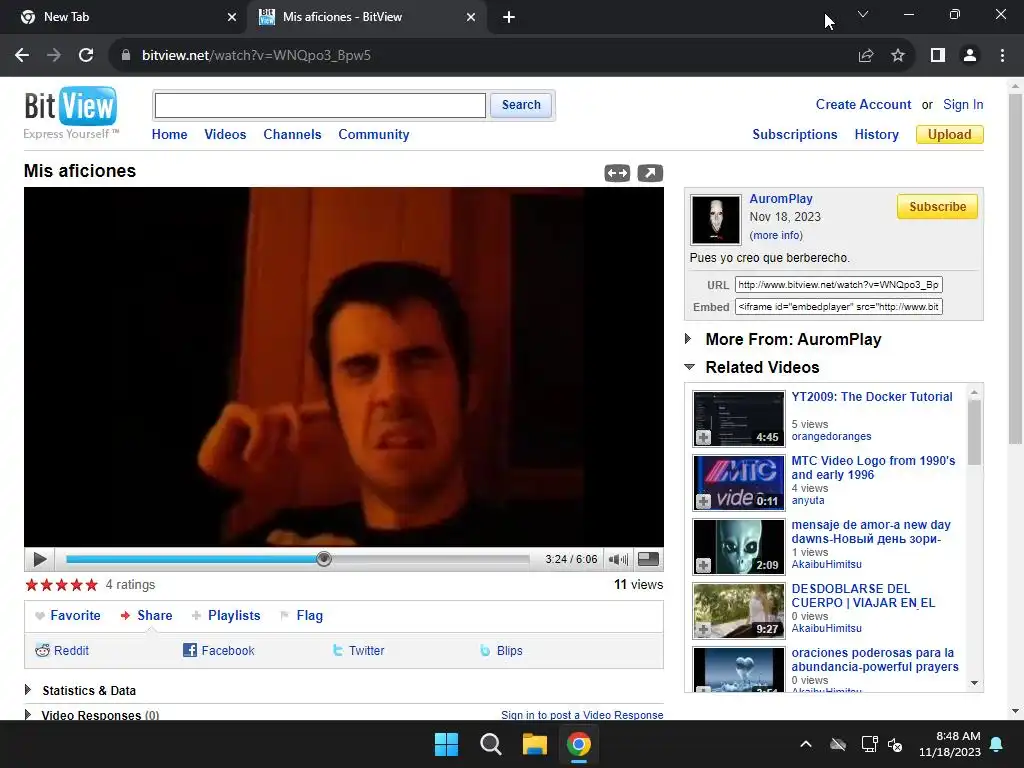The height and width of the screenshot is (768, 1024).
Task: Focus the BitView search box
Action: click(x=320, y=105)
